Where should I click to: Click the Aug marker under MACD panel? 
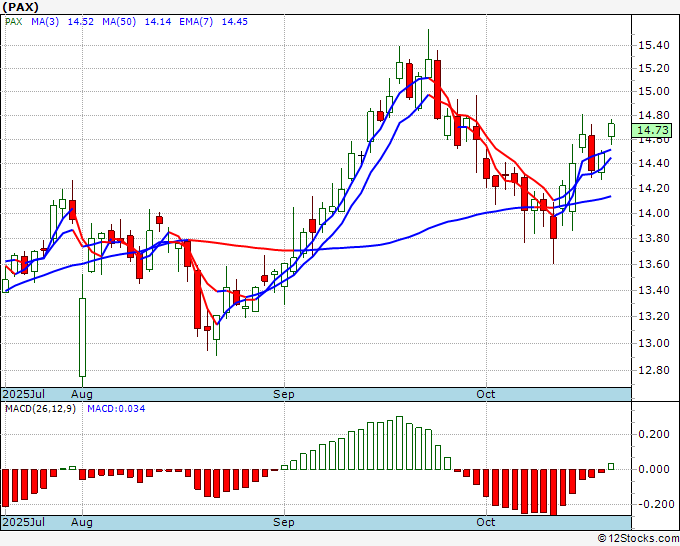tap(82, 522)
